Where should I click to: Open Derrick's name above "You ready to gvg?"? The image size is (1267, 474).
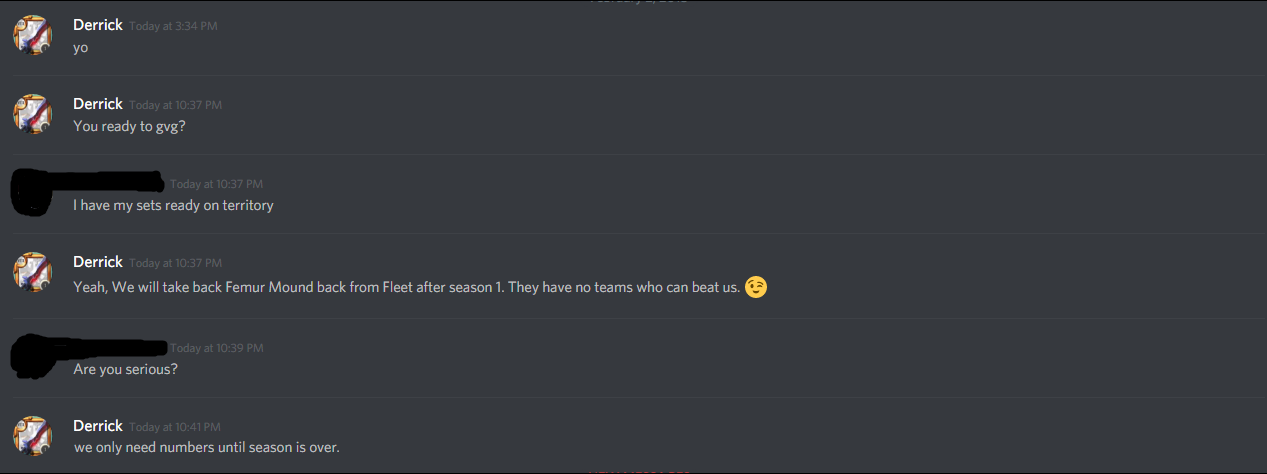point(98,104)
